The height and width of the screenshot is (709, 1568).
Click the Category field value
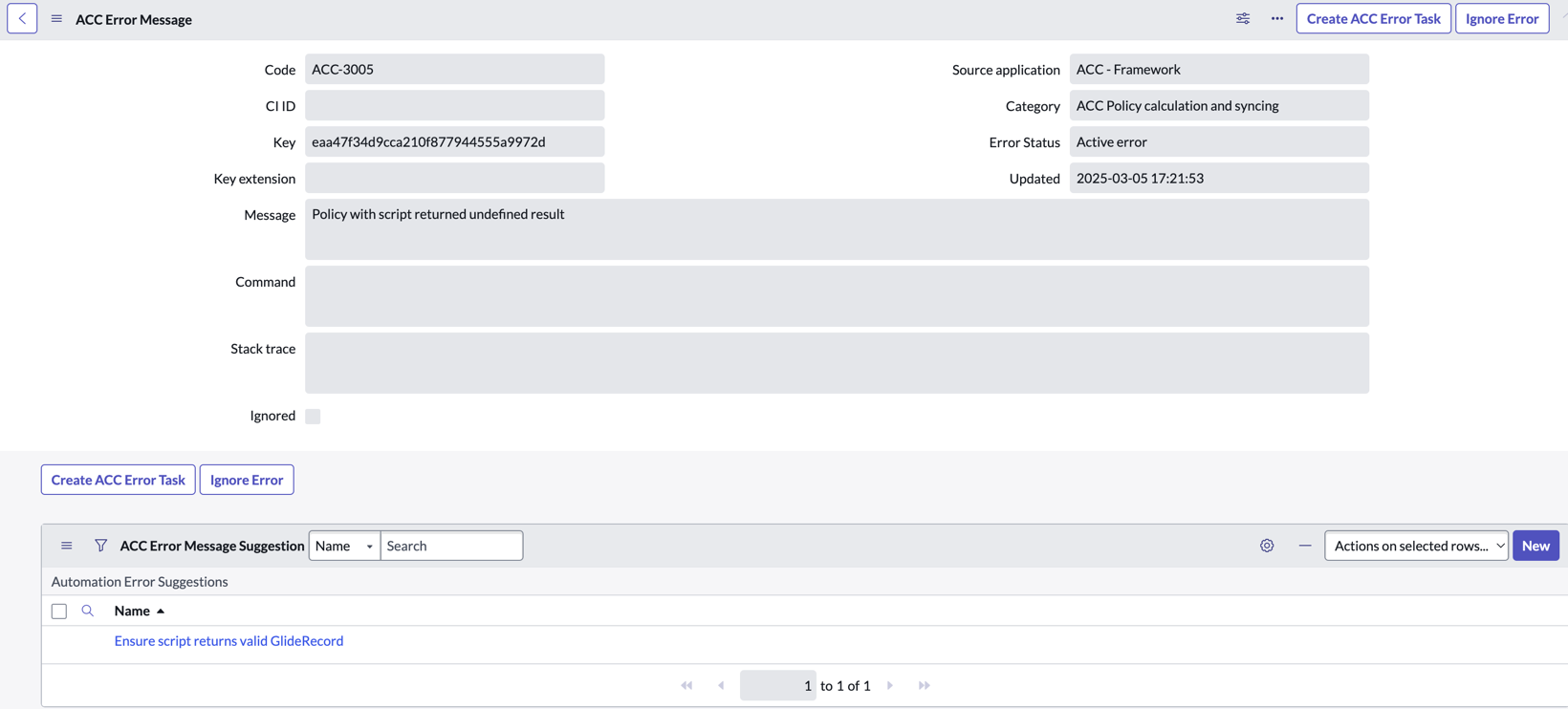1219,105
